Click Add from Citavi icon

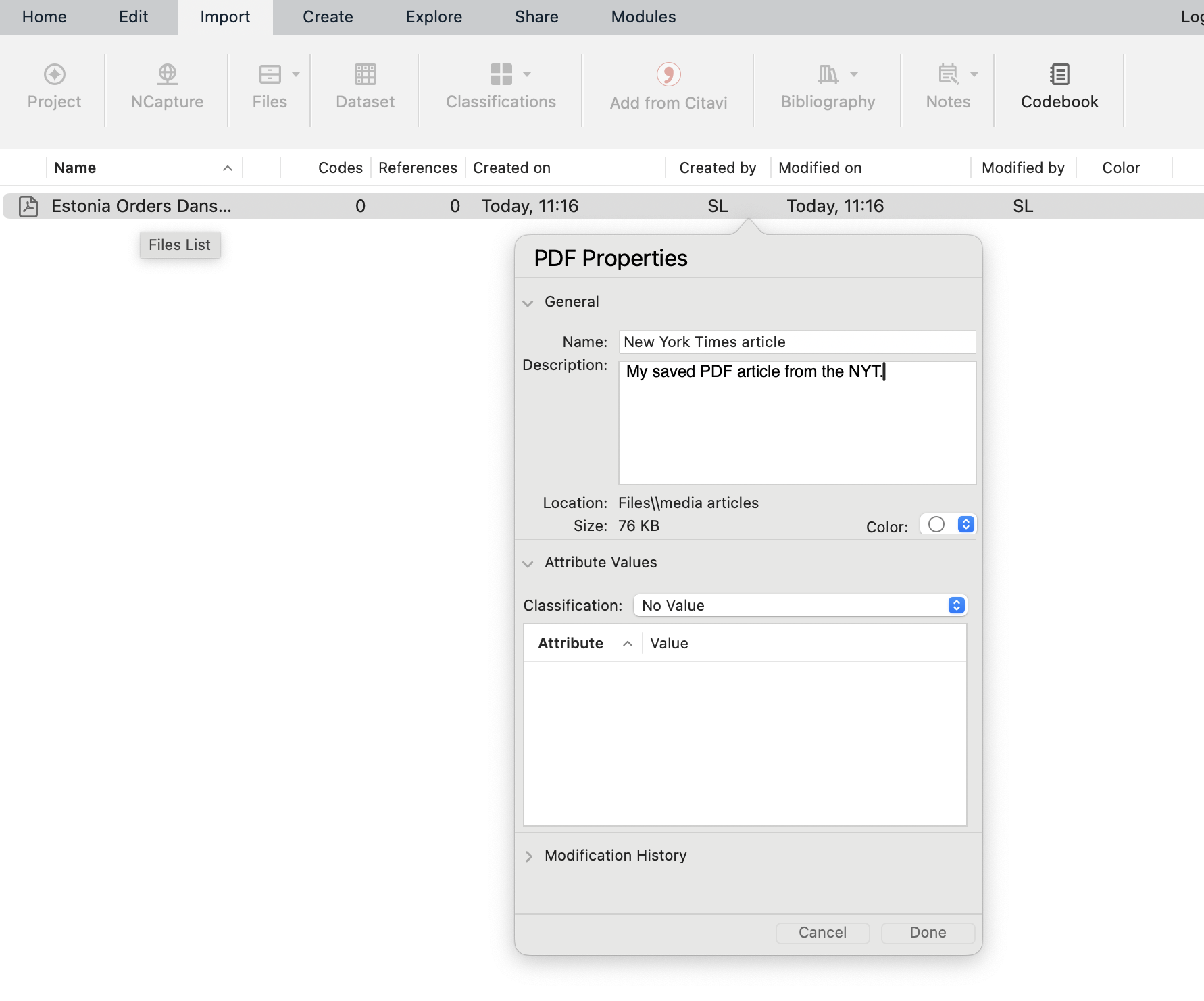tap(668, 74)
